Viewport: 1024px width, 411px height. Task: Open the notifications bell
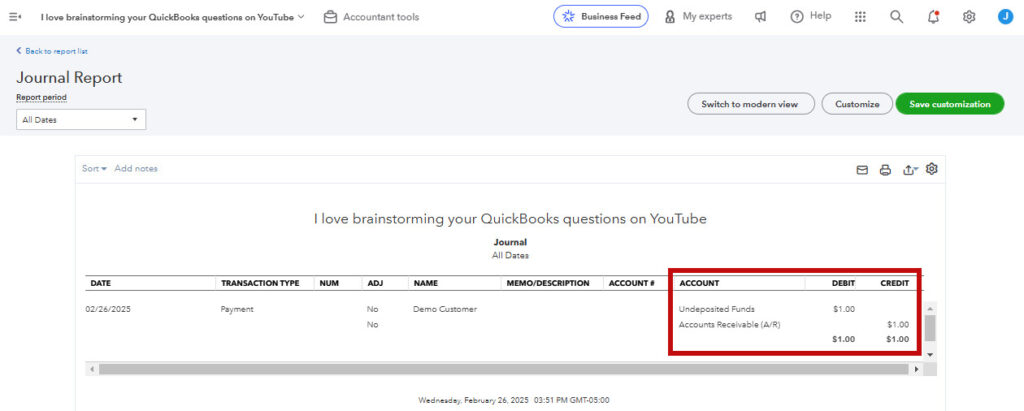(x=933, y=17)
